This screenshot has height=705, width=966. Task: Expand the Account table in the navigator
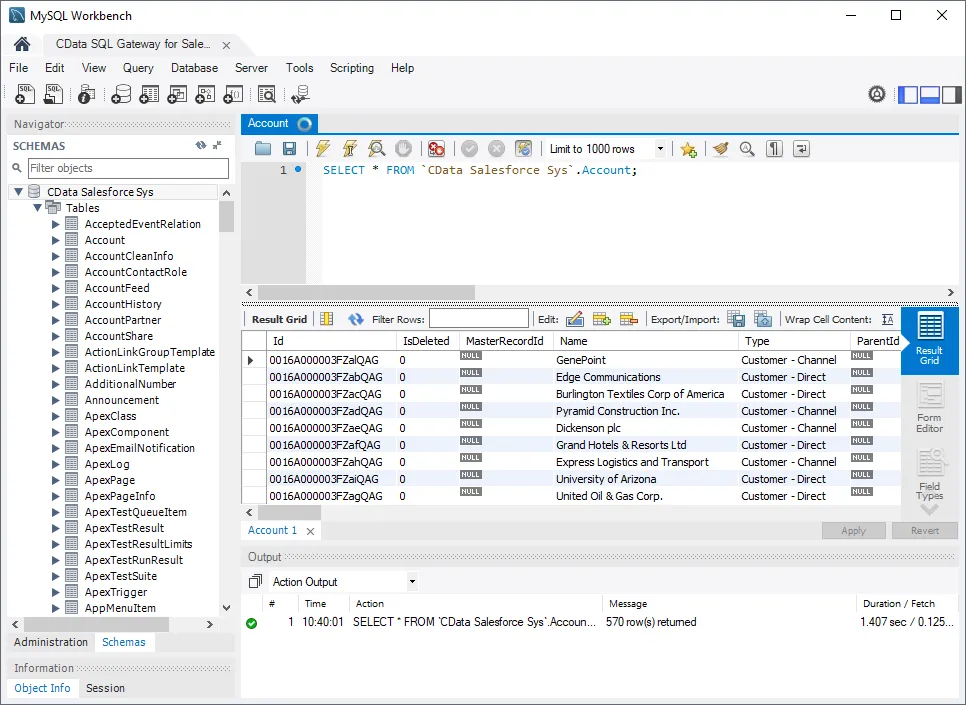tap(57, 239)
